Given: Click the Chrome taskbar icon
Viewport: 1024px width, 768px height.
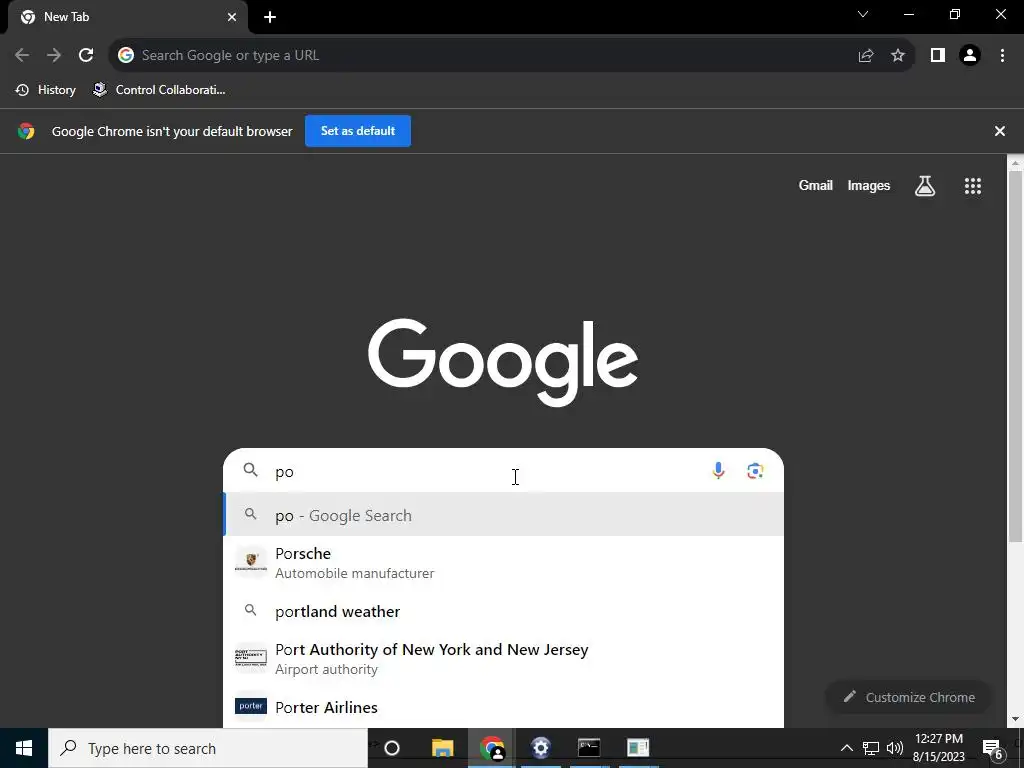Looking at the screenshot, I should (x=492, y=748).
